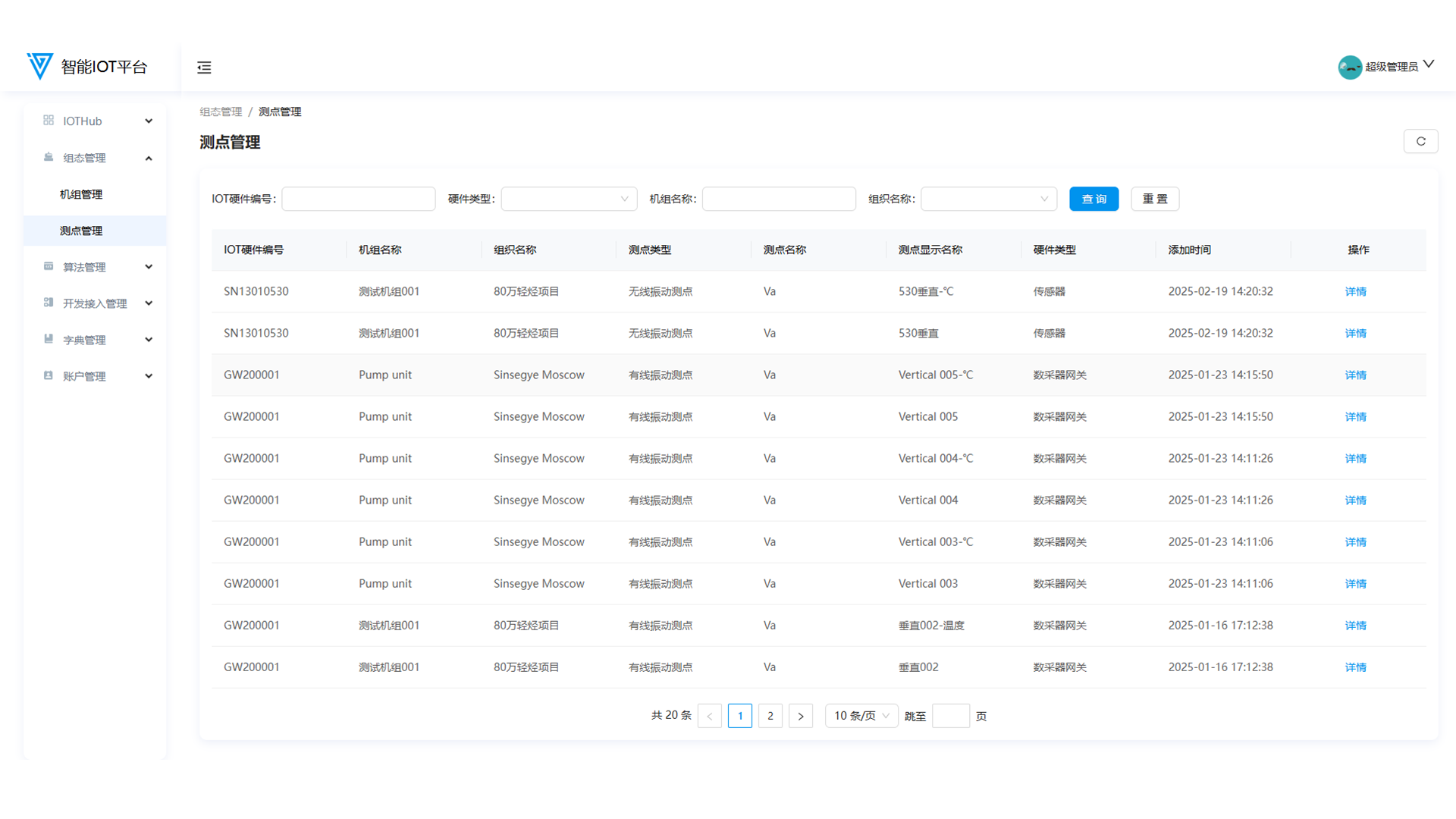Click the 字典管理 sidebar icon
This screenshot has width=1456, height=819.
point(49,339)
